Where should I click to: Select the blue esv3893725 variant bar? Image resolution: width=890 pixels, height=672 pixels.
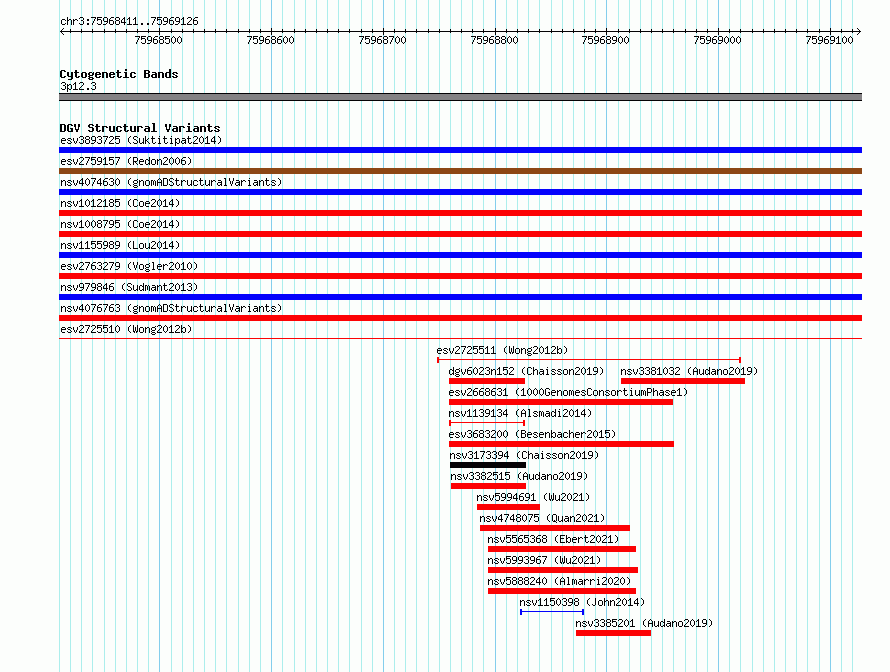460,150
